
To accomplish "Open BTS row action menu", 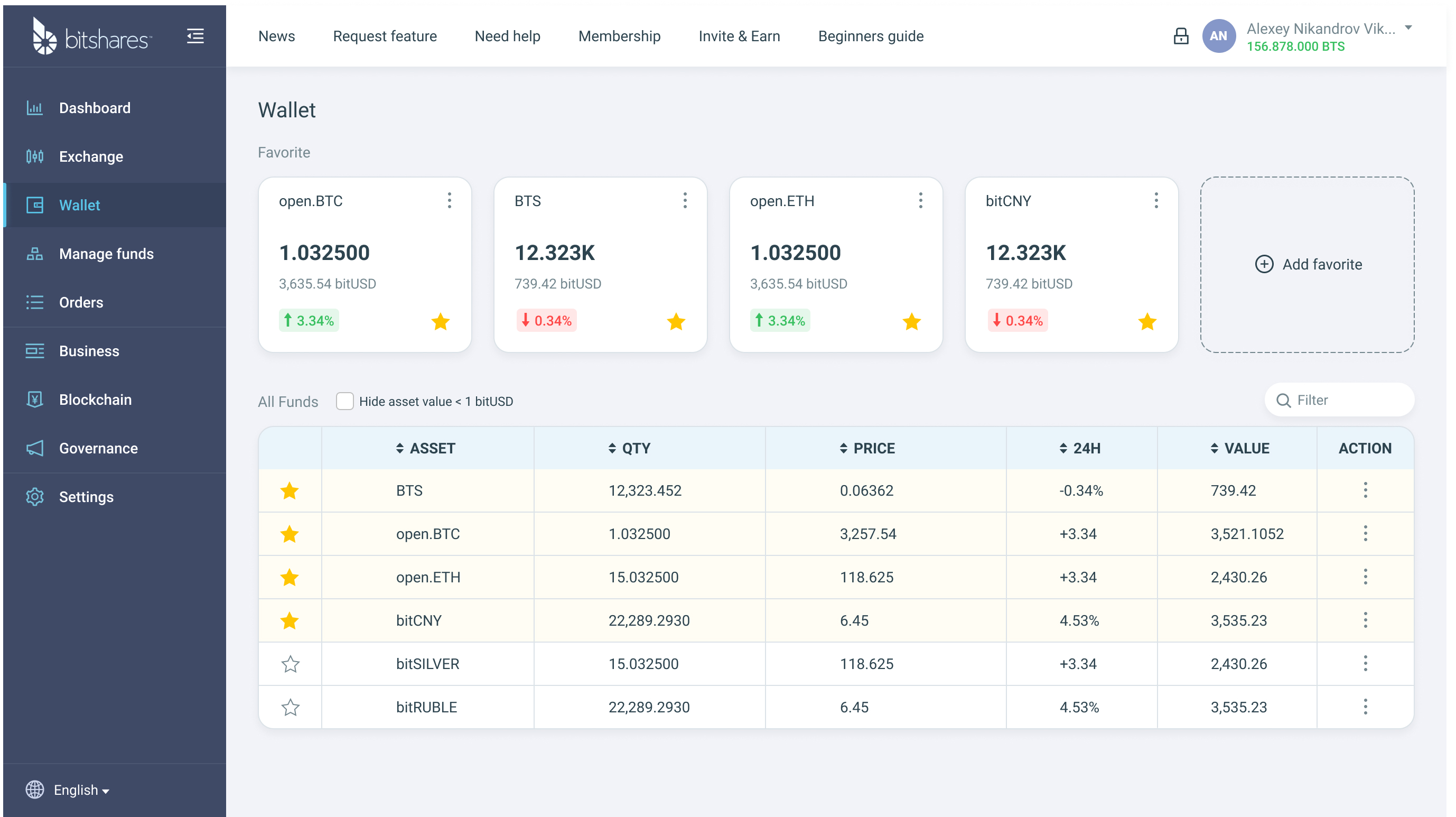I will tap(1366, 490).
